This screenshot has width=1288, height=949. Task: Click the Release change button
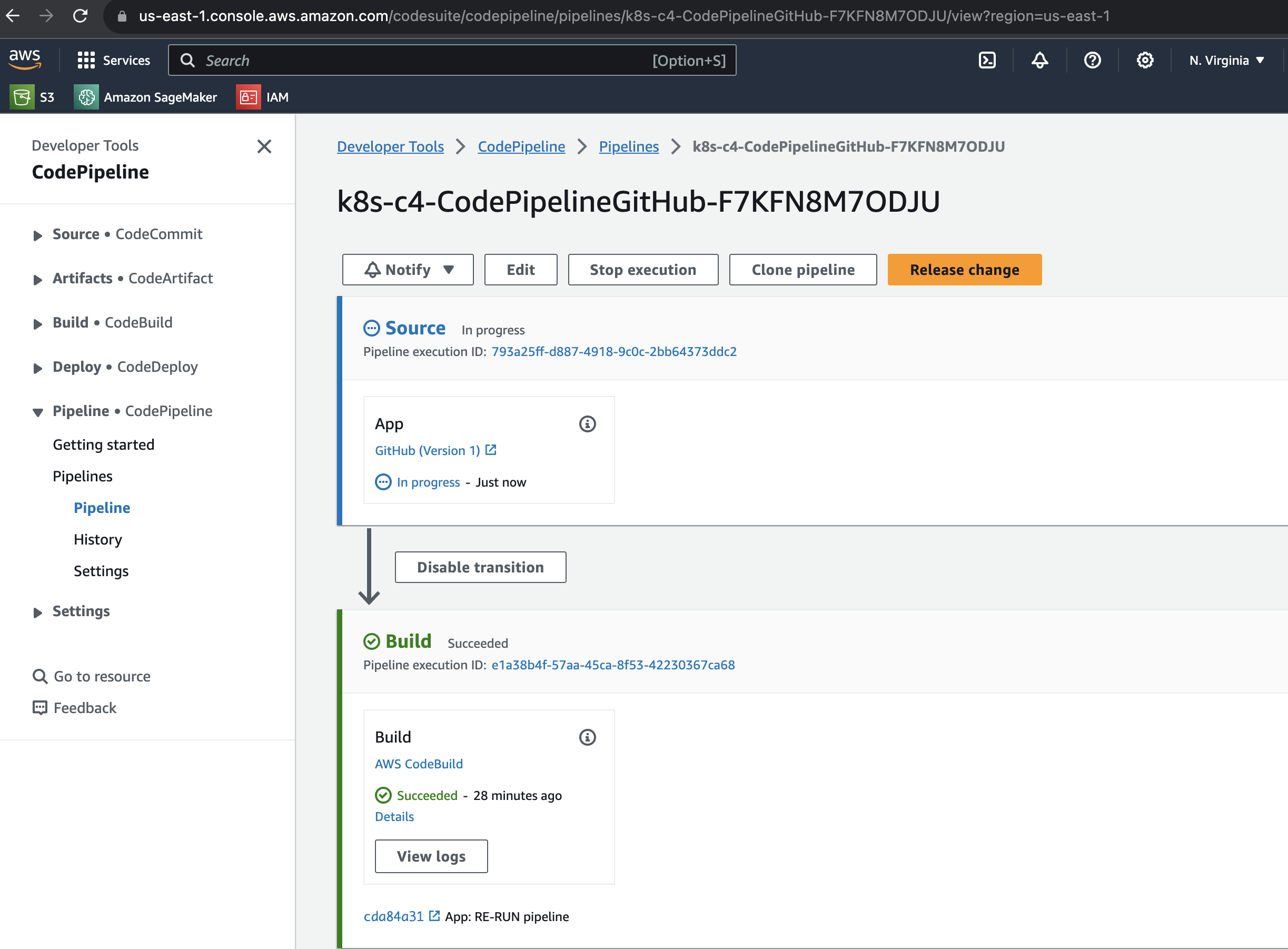[964, 270]
